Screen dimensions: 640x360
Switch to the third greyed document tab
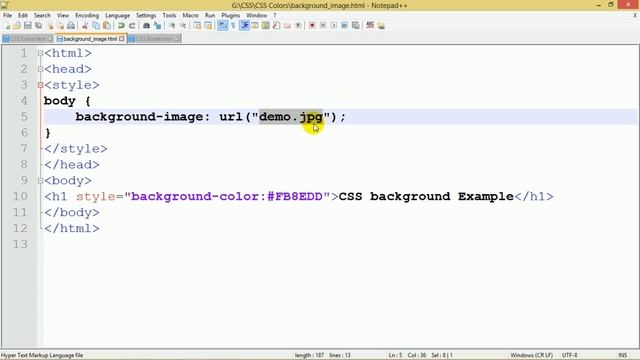pyautogui.click(x=154, y=39)
